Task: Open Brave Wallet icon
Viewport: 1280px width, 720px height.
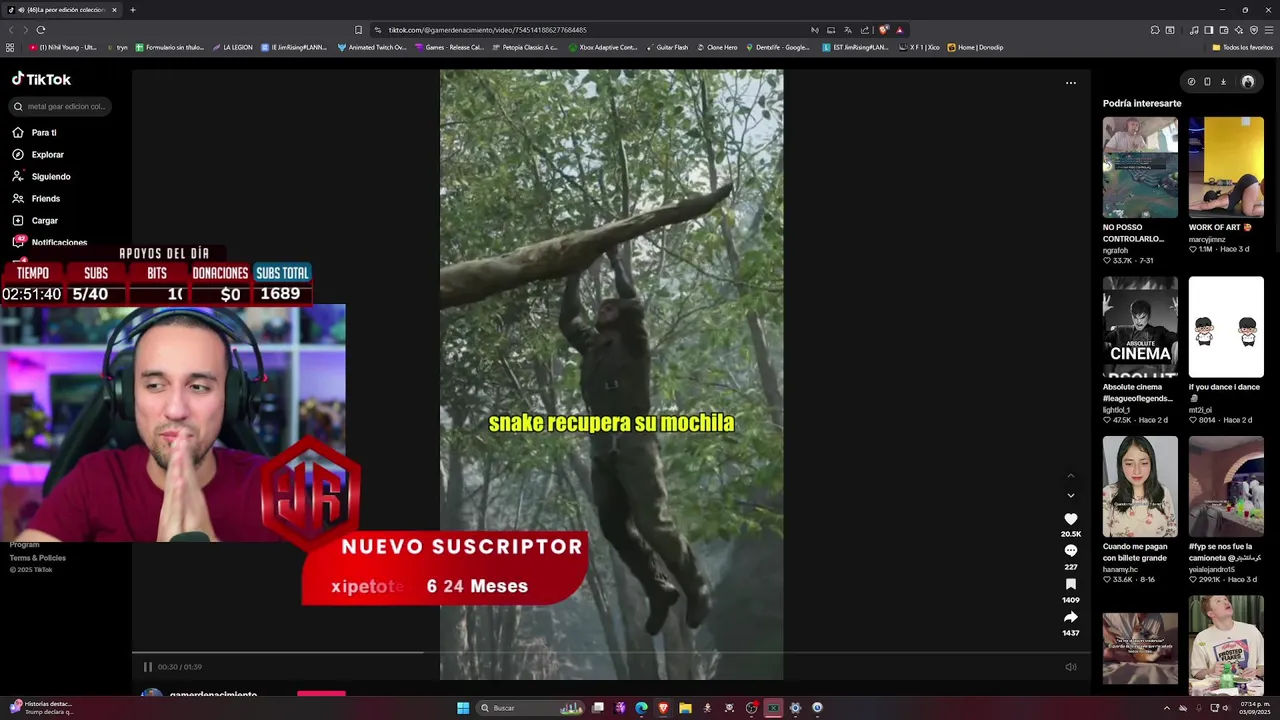Action: click(1223, 30)
